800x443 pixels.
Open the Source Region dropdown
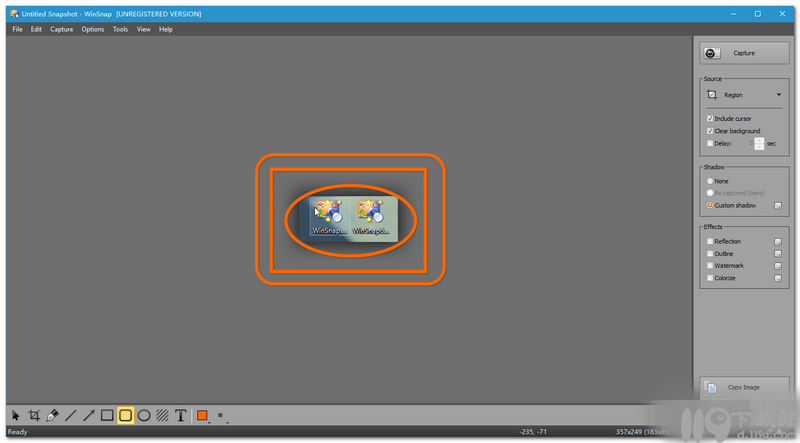click(x=744, y=95)
